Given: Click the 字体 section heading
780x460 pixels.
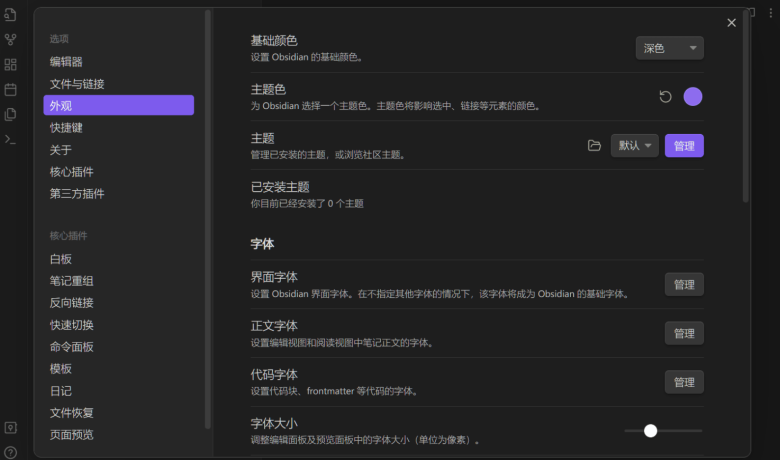Looking at the screenshot, I should tap(262, 244).
